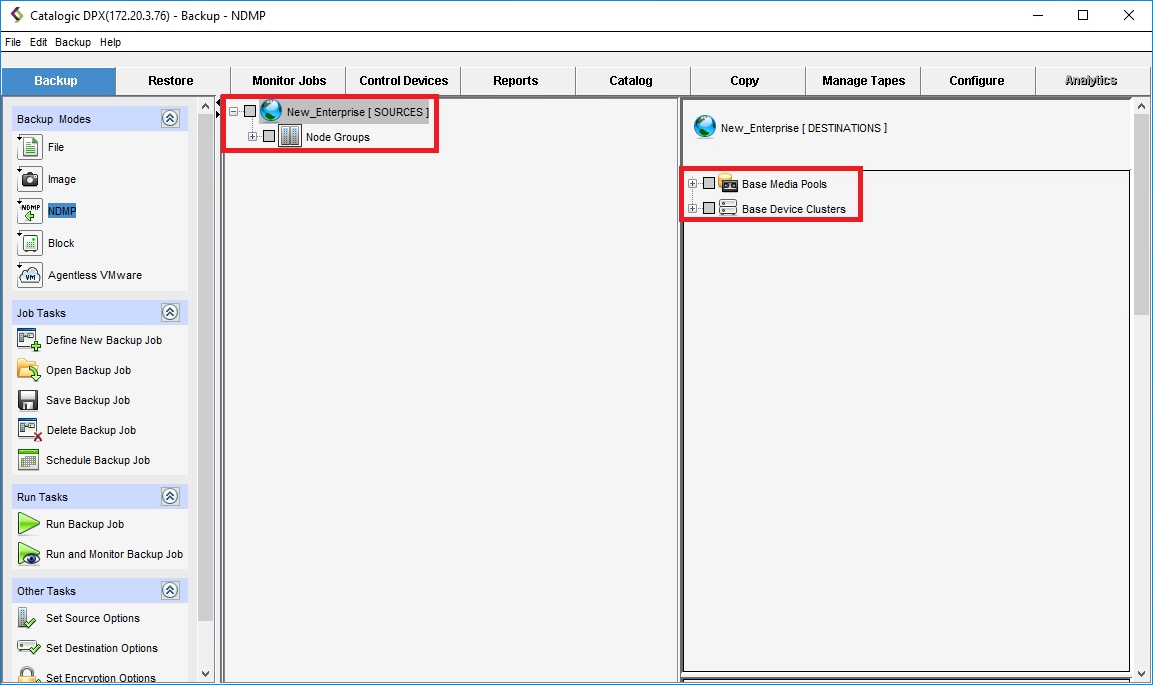
Task: Open Agentless VMware backup mode icon
Action: [x=30, y=275]
